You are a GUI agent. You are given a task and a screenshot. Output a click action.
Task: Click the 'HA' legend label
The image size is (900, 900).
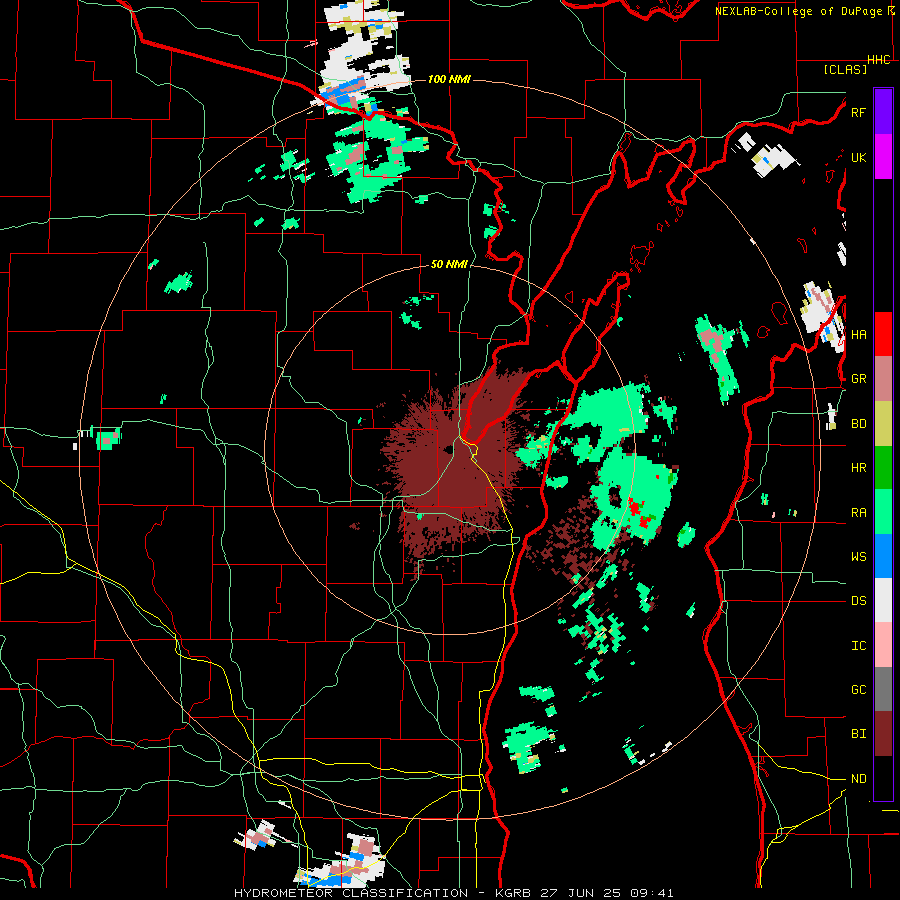(858, 334)
